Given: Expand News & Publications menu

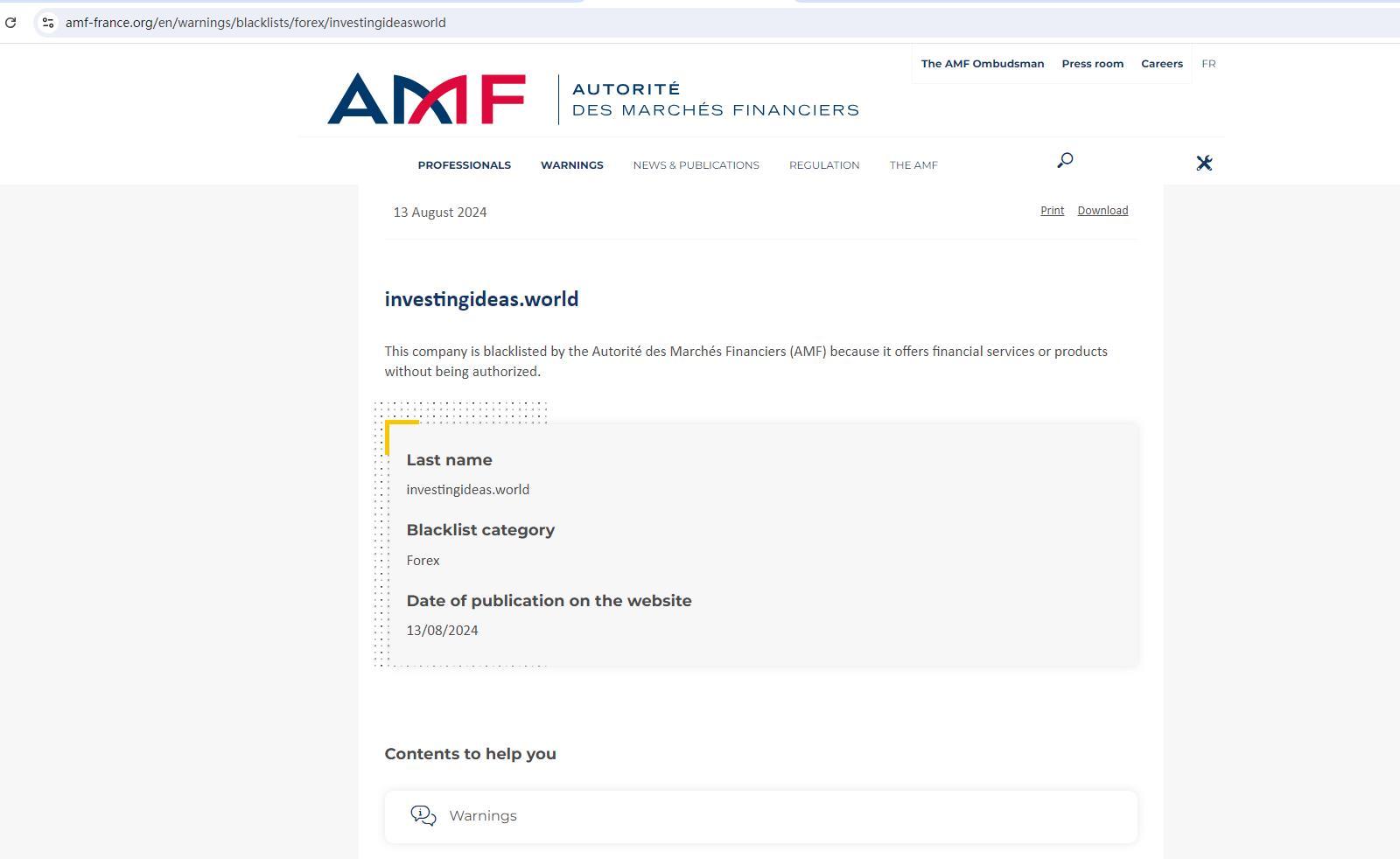Looking at the screenshot, I should tap(696, 165).
